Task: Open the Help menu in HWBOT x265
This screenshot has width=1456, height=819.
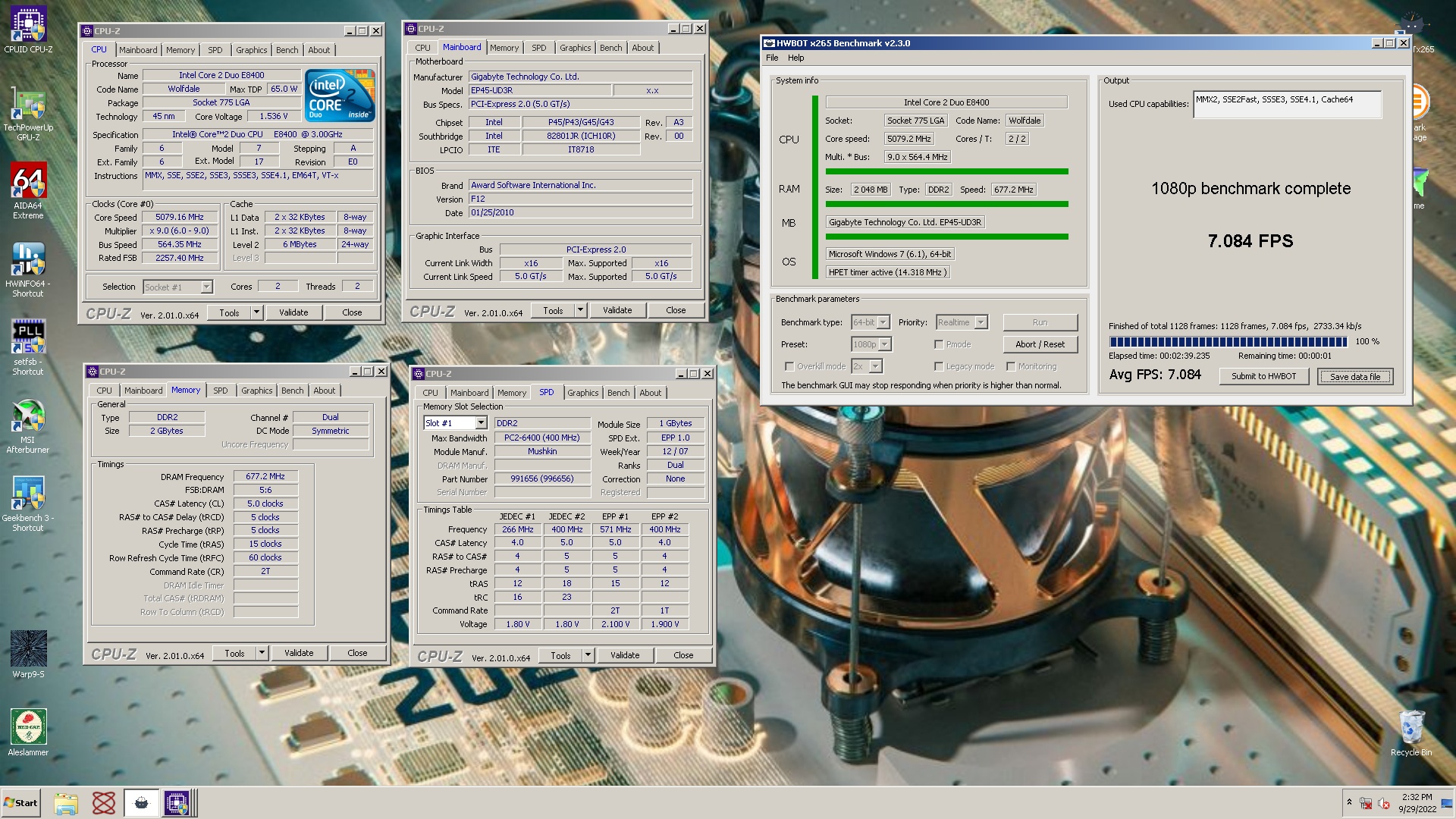Action: (x=795, y=58)
